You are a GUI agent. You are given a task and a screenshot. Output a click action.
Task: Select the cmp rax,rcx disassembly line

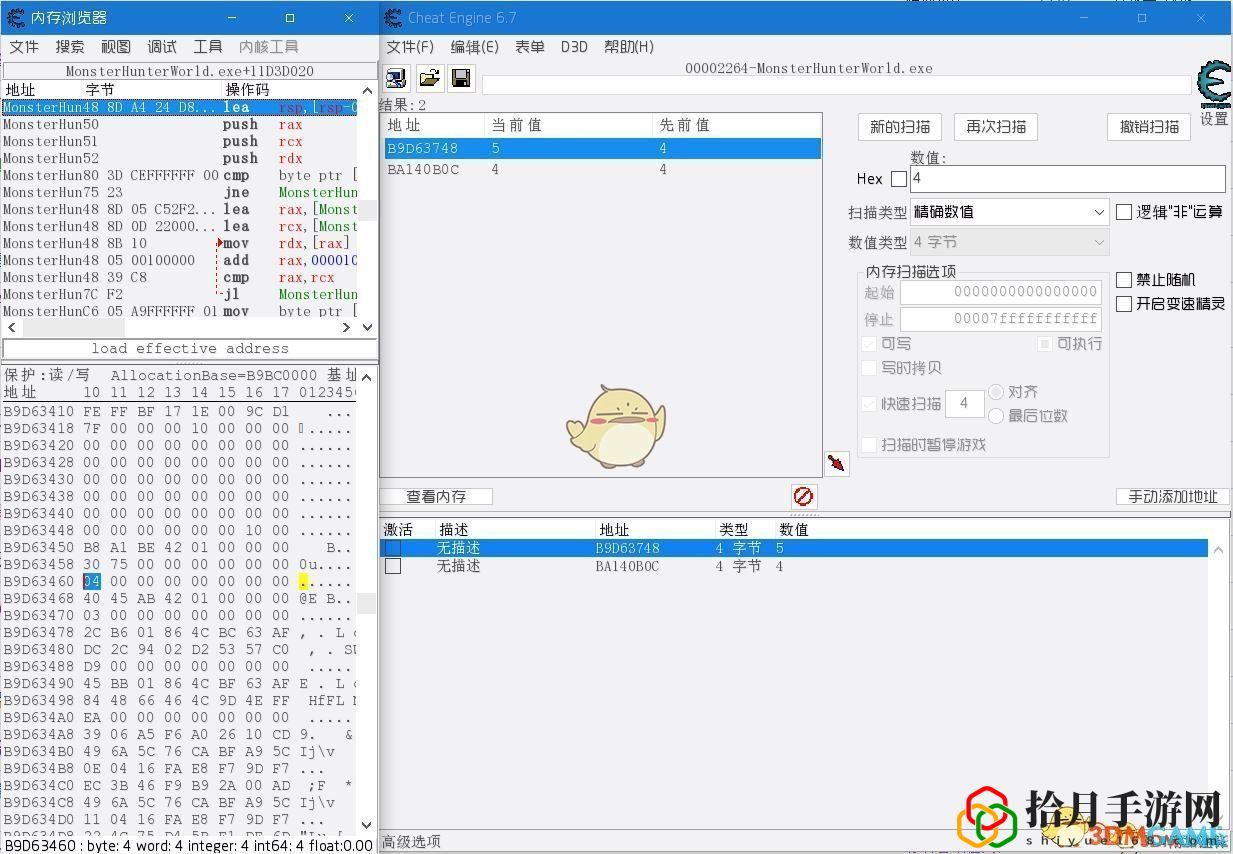tap(180, 277)
